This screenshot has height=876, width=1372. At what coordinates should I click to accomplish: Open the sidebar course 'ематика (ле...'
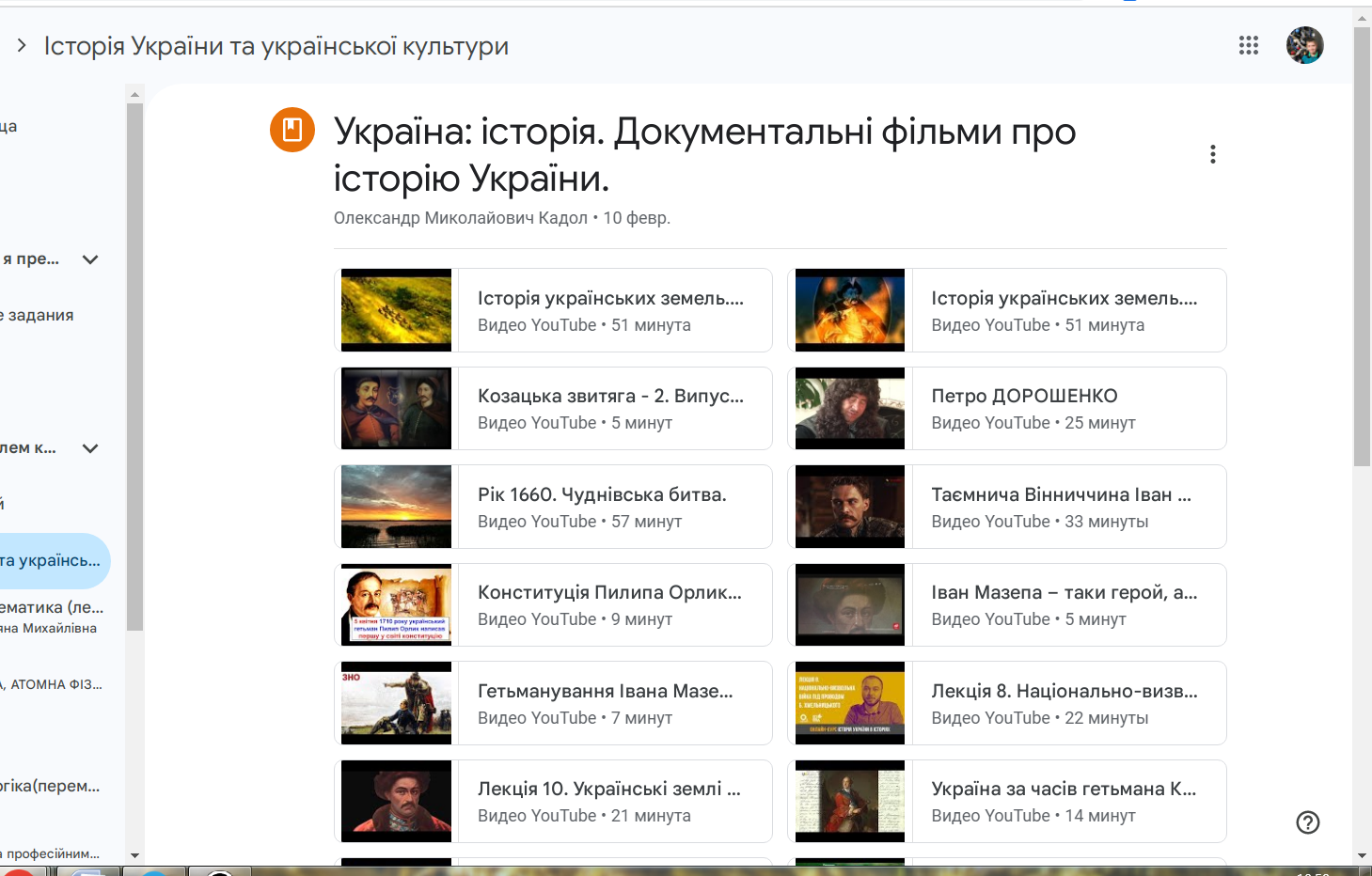tap(52, 617)
